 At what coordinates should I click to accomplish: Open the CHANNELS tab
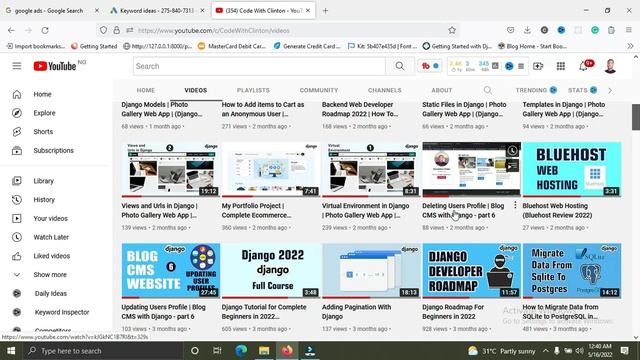pos(384,90)
